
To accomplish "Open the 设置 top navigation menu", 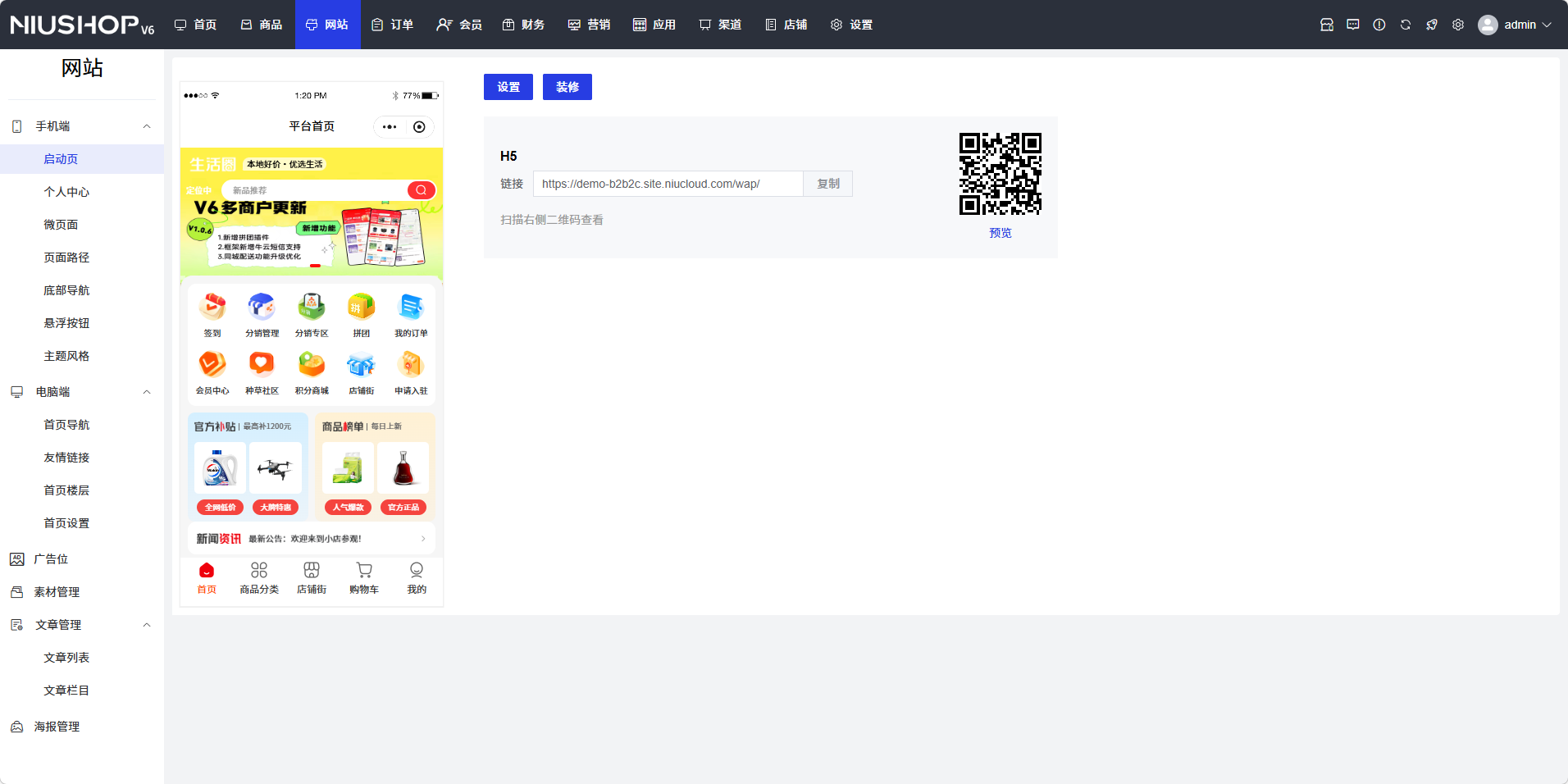I will coord(852,25).
